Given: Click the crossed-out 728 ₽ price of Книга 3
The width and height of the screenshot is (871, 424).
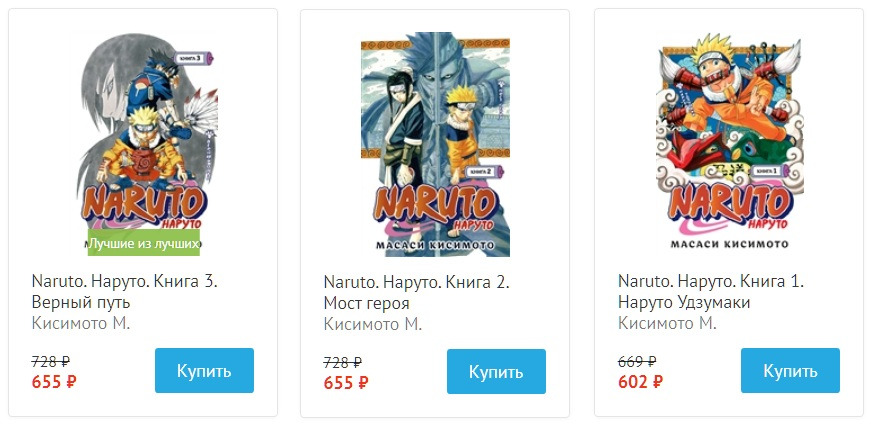Looking at the screenshot, I should click(50, 361).
